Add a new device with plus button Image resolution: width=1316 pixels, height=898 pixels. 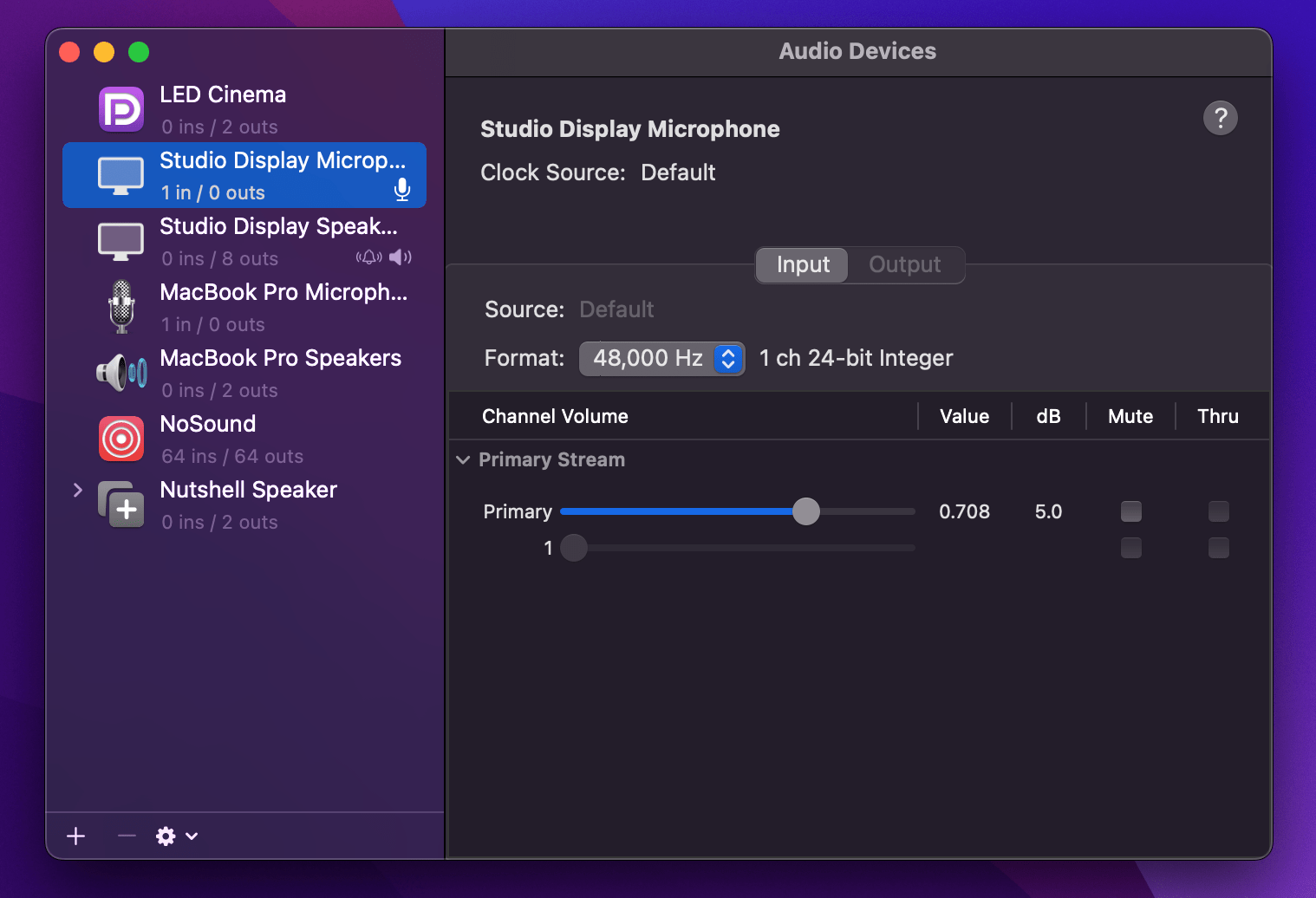[76, 836]
